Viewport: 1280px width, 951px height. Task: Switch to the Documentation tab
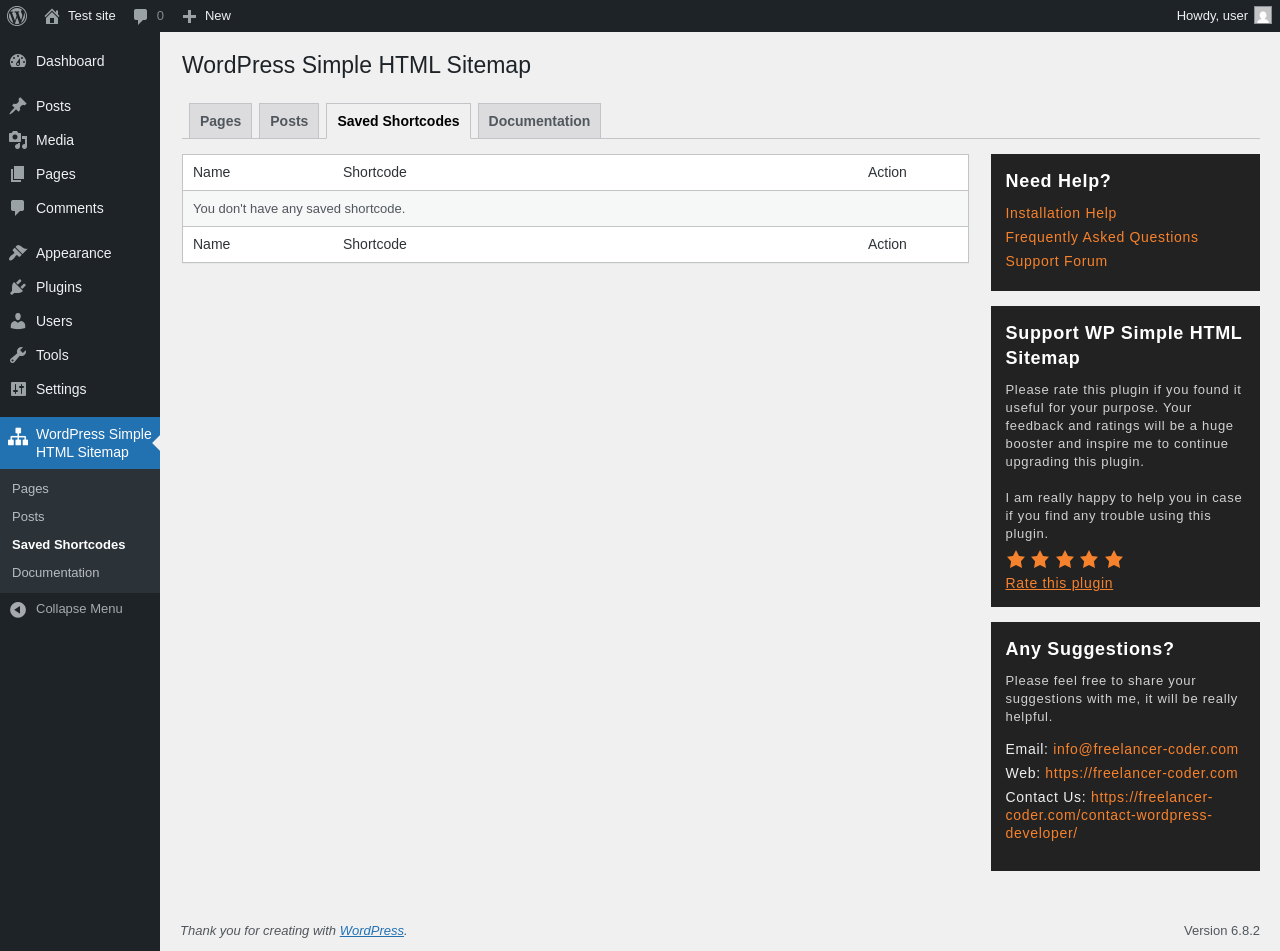click(539, 121)
